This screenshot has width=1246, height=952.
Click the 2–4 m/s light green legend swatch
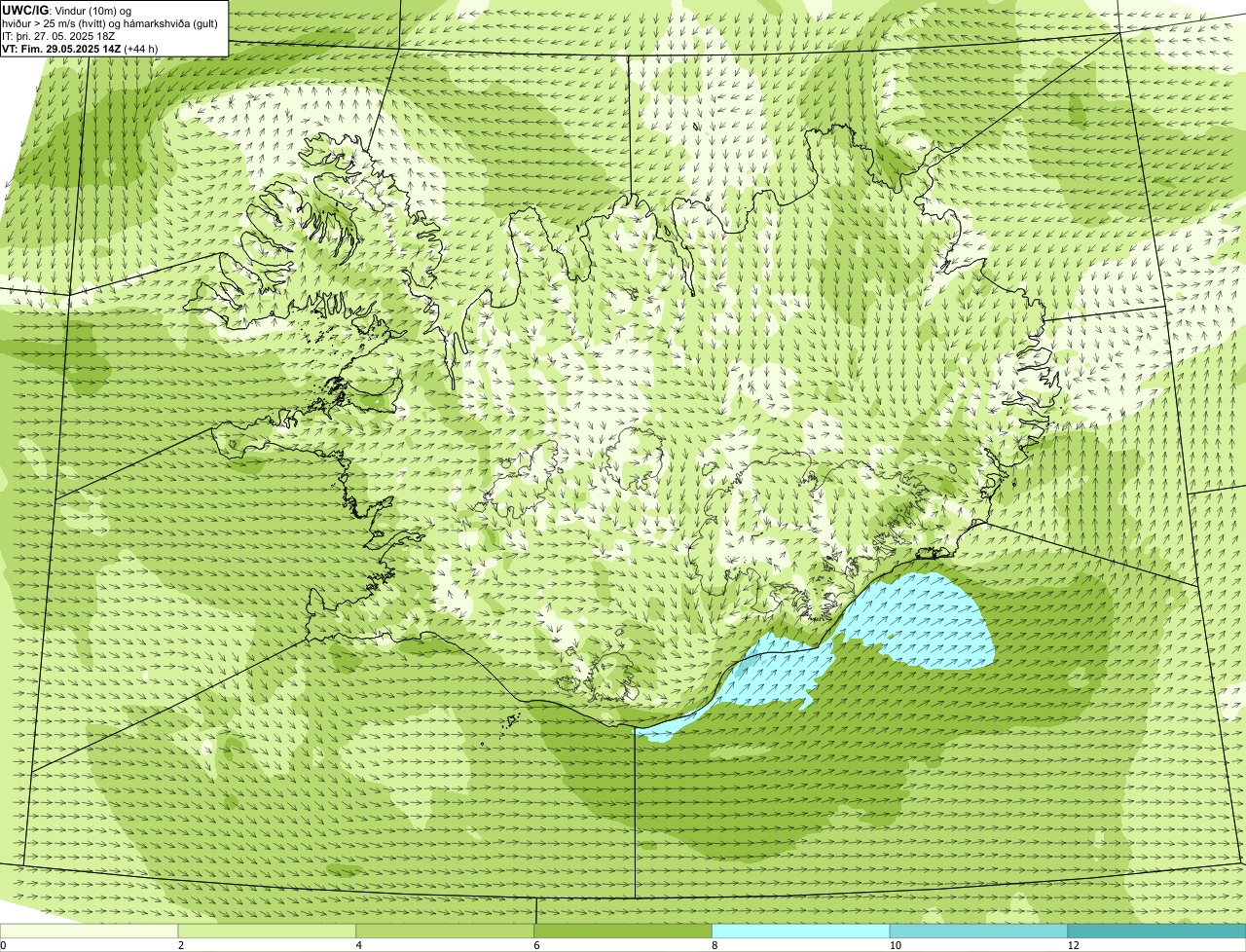click(268, 931)
